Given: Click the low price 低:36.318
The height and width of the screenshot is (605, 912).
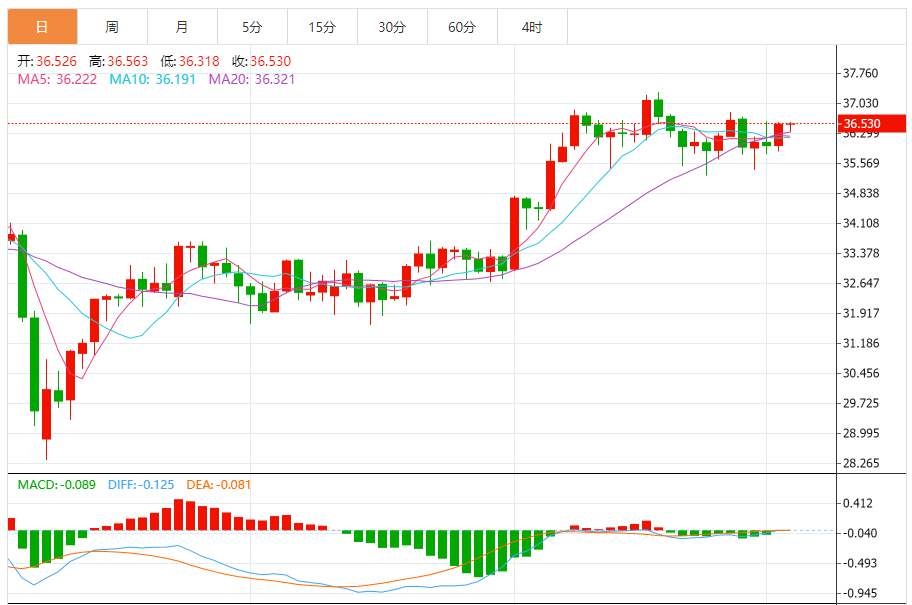Looking at the screenshot, I should click(190, 61).
